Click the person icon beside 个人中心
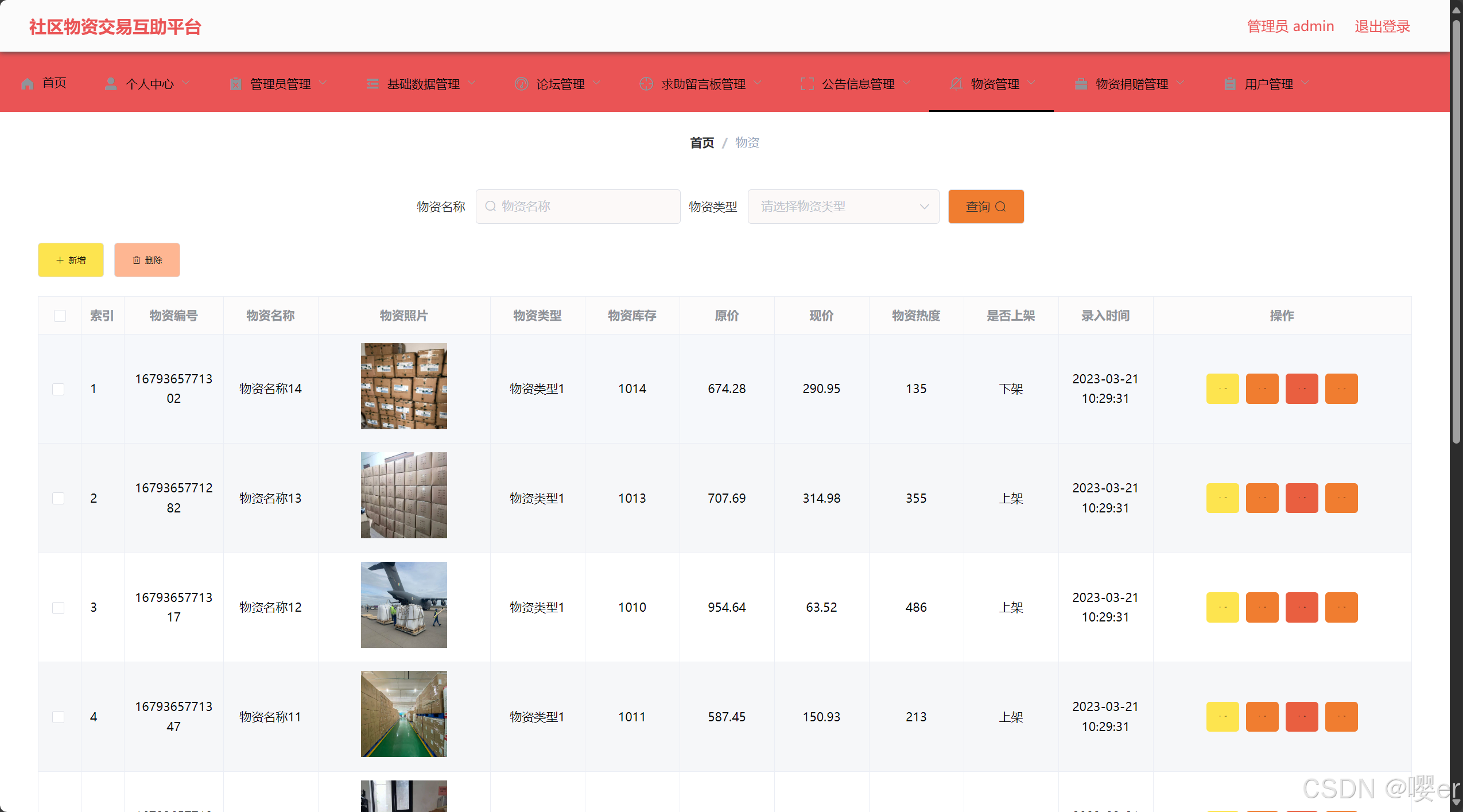The height and width of the screenshot is (812, 1463). 111,84
